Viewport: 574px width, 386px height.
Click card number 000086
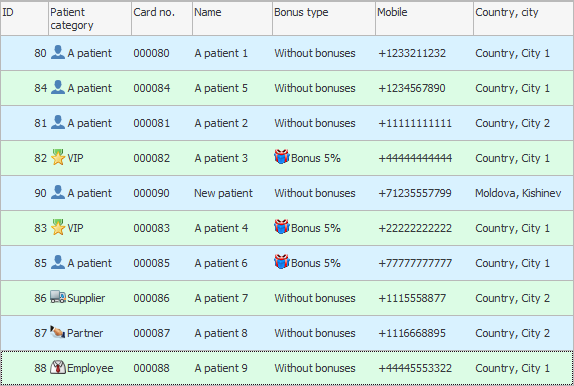pos(151,298)
